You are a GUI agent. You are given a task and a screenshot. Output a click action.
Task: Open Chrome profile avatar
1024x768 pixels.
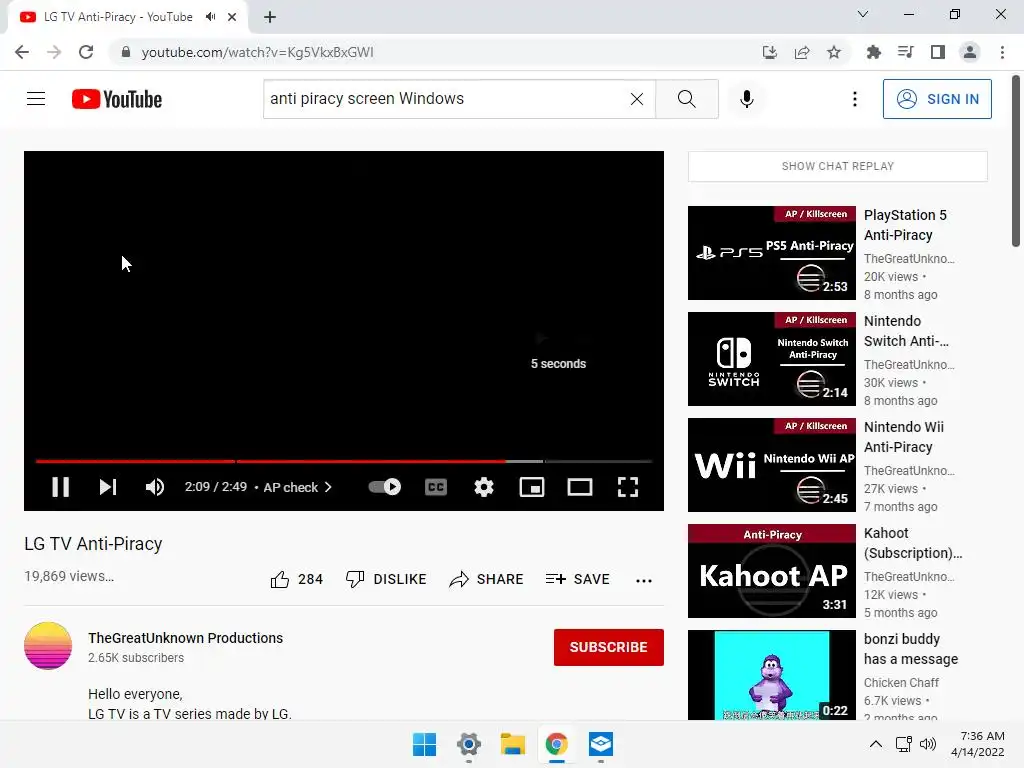pos(970,52)
